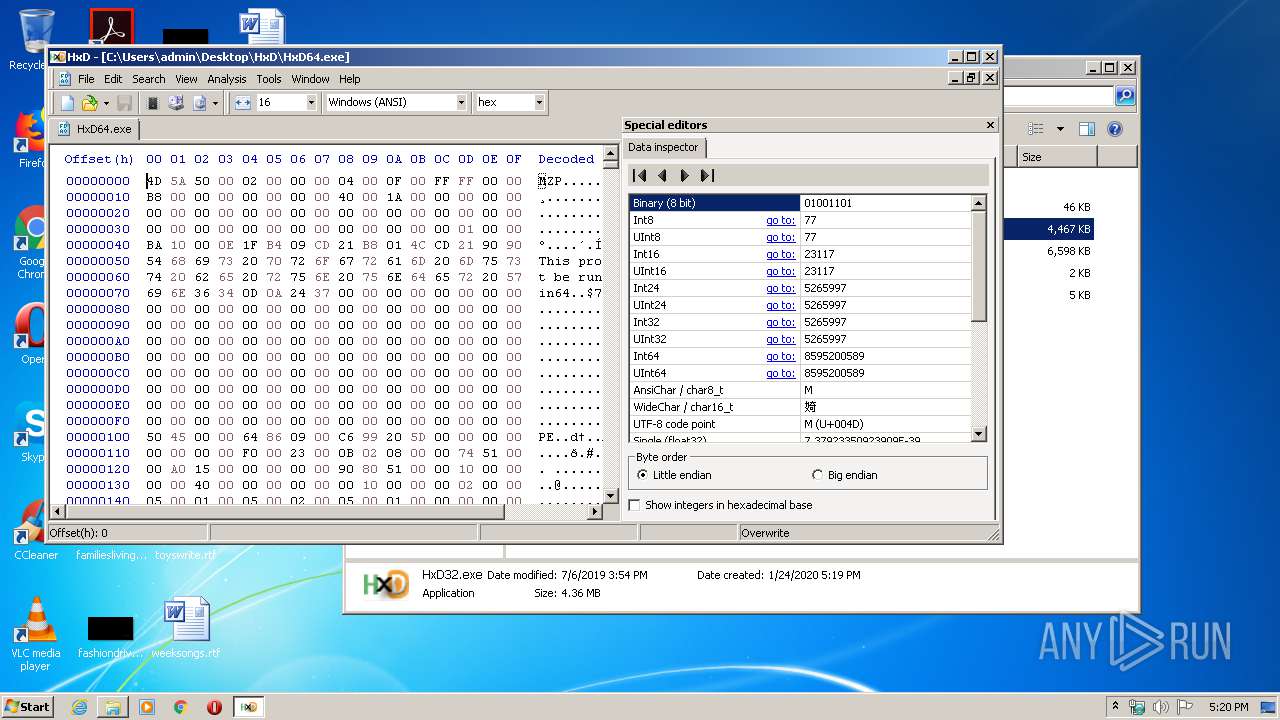Open the Tools menu
The height and width of the screenshot is (720, 1280).
click(268, 79)
